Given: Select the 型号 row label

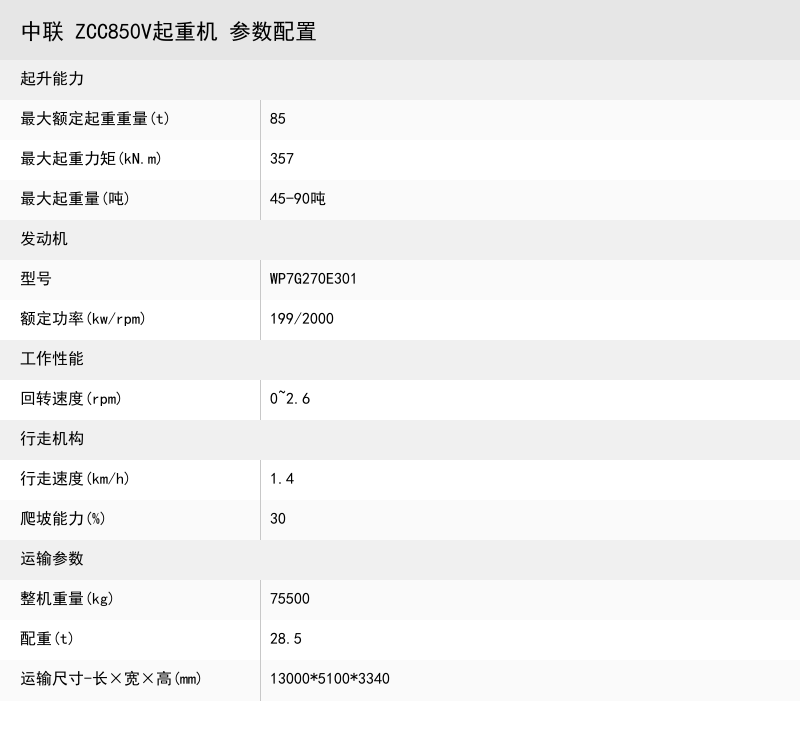Looking at the screenshot, I should (x=33, y=279).
